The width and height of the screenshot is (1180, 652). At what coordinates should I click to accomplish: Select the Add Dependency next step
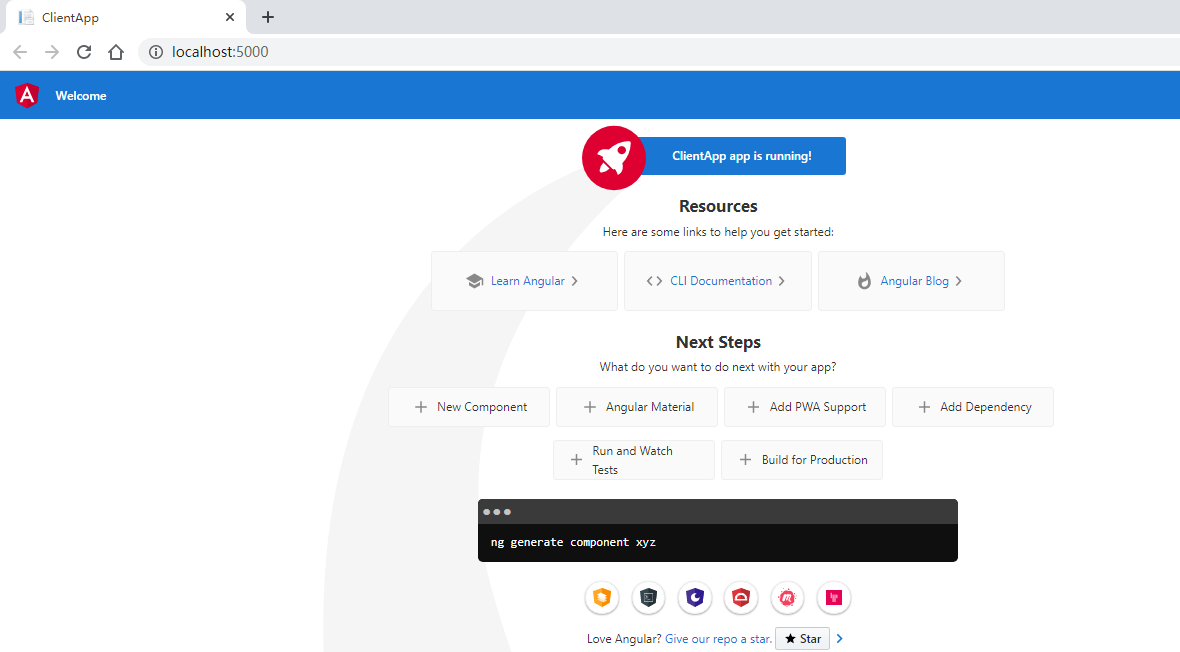(x=972, y=407)
